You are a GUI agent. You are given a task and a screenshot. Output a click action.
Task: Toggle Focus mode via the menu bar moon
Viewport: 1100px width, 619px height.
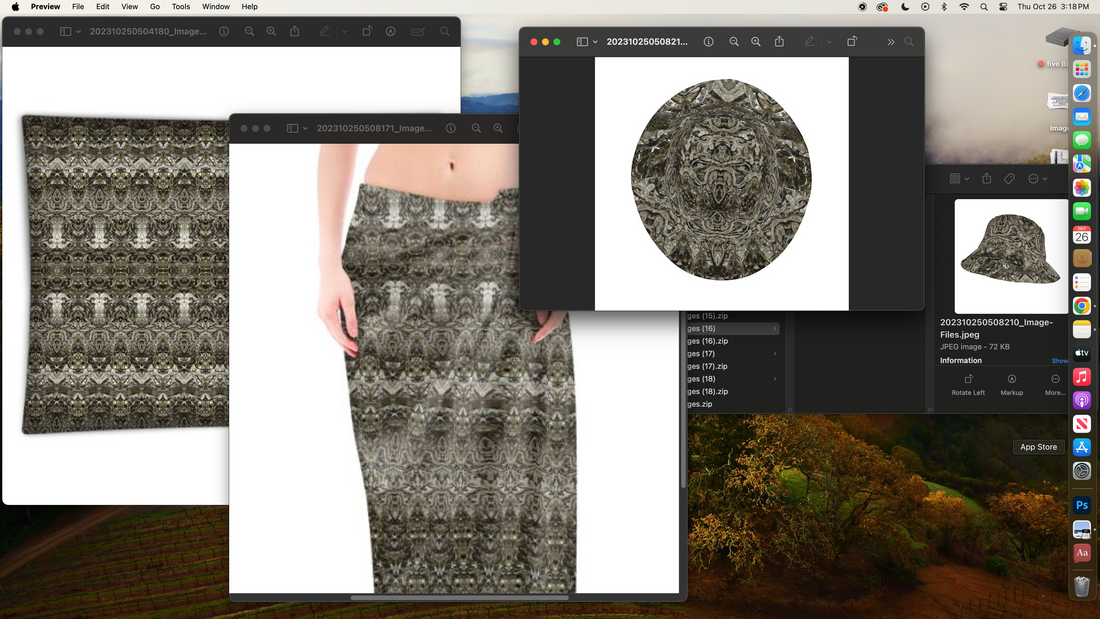coord(905,7)
